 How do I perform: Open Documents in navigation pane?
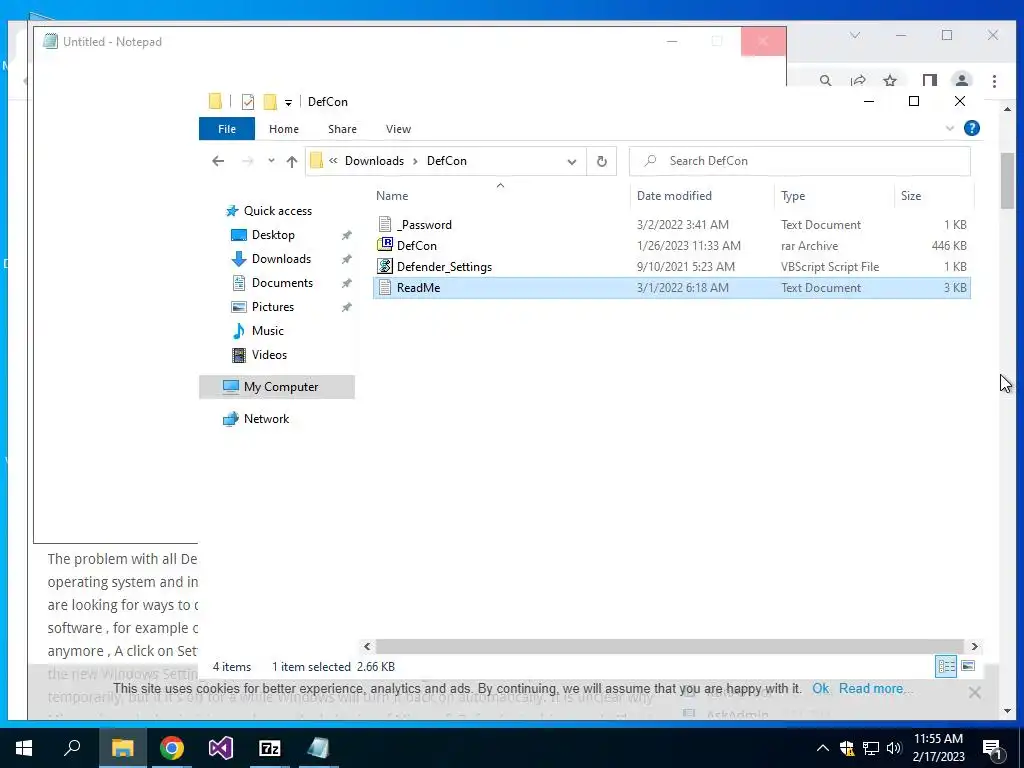click(282, 283)
